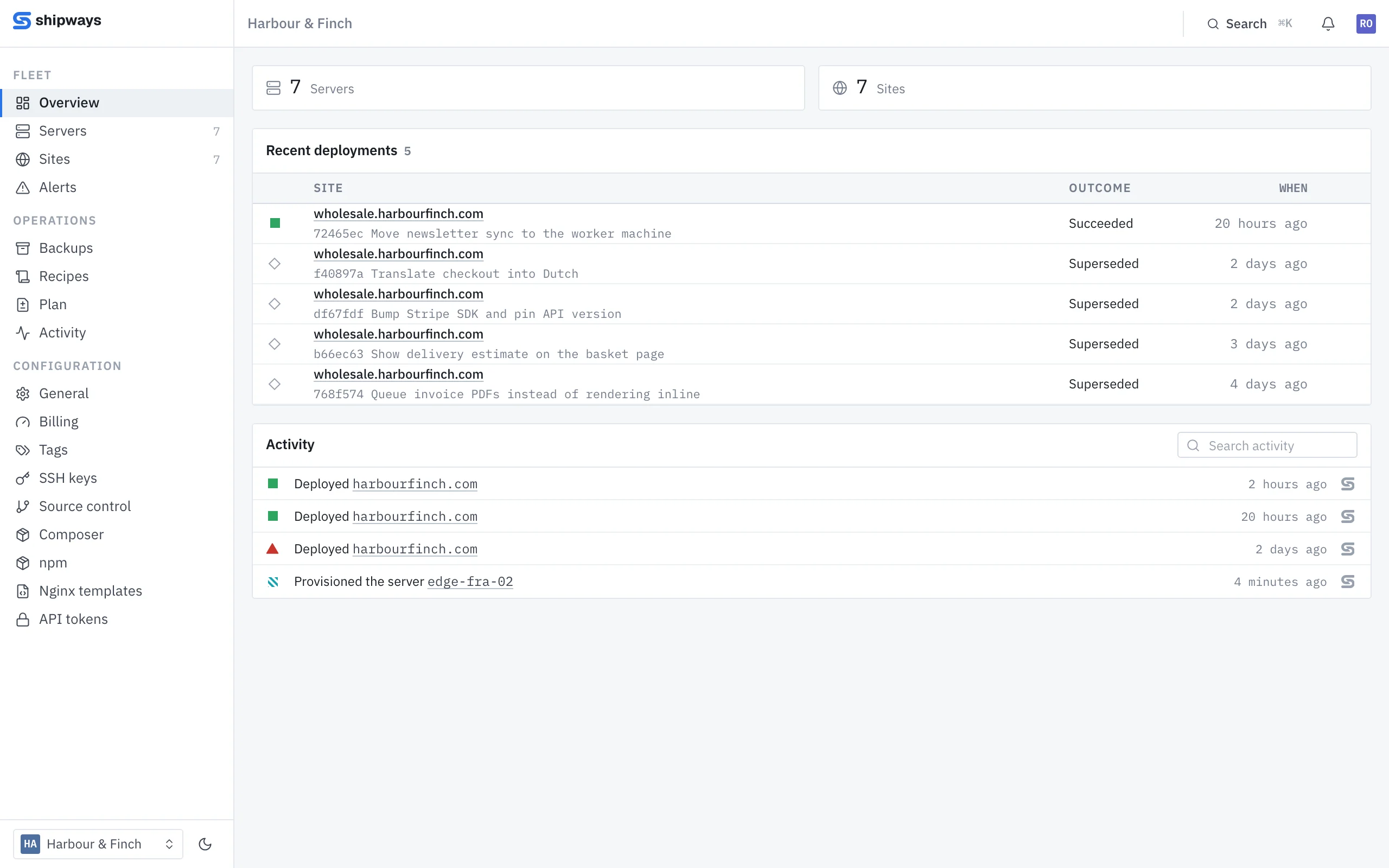1389x868 pixels.
Task: Click the General gear icon
Action: (23, 394)
